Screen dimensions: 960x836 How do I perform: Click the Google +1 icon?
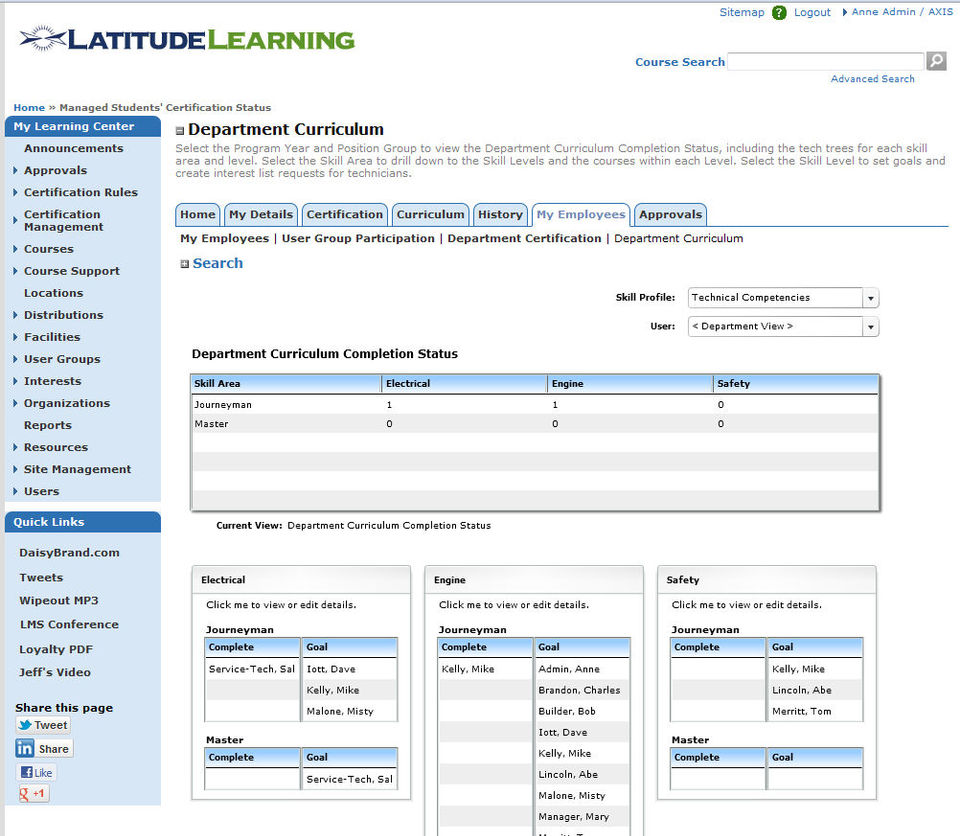(32, 794)
